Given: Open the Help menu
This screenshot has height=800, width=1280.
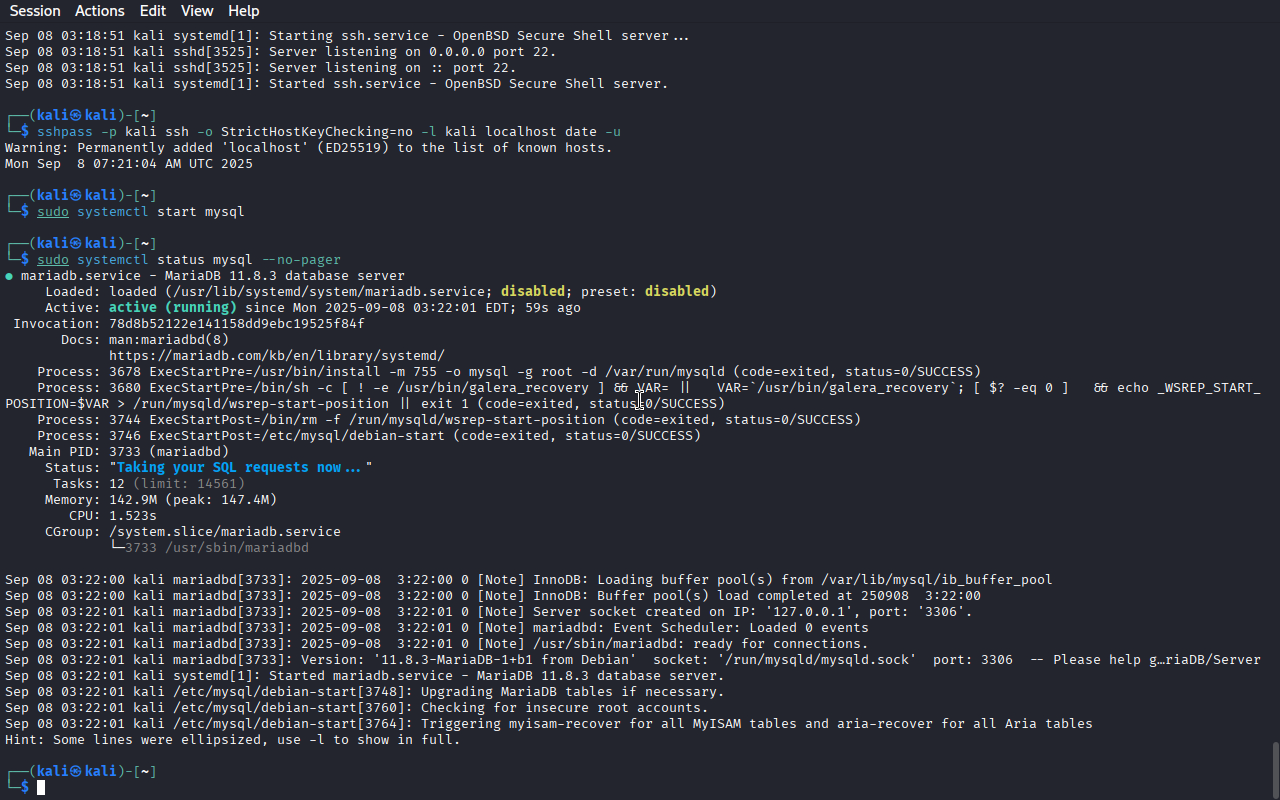Looking at the screenshot, I should (243, 11).
